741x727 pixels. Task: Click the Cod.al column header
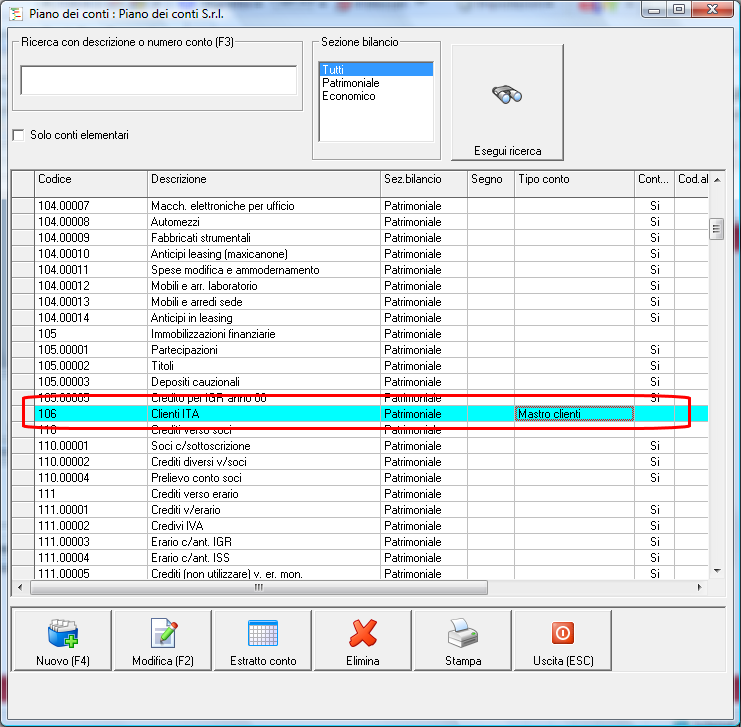point(691,183)
